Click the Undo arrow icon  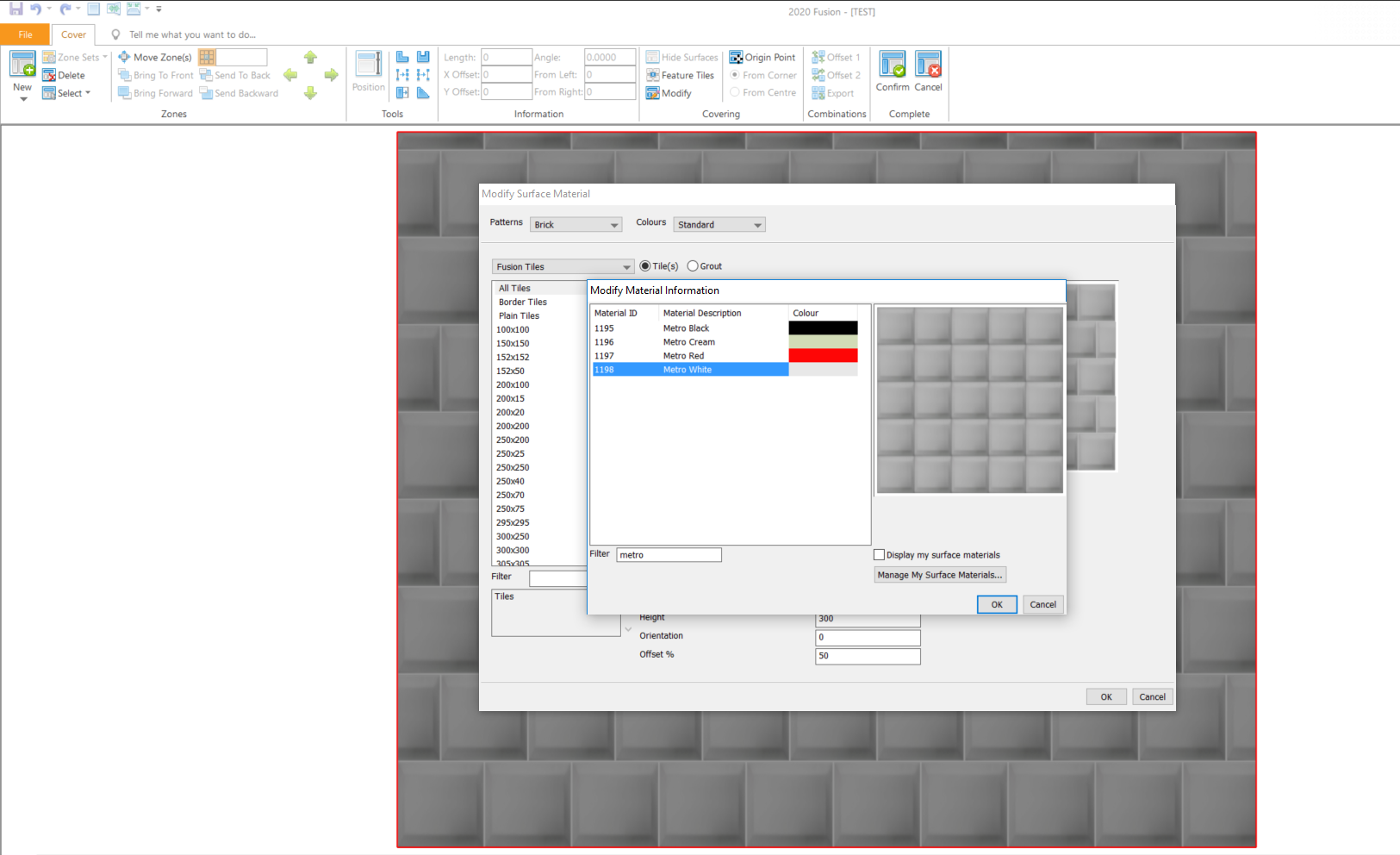(35, 9)
